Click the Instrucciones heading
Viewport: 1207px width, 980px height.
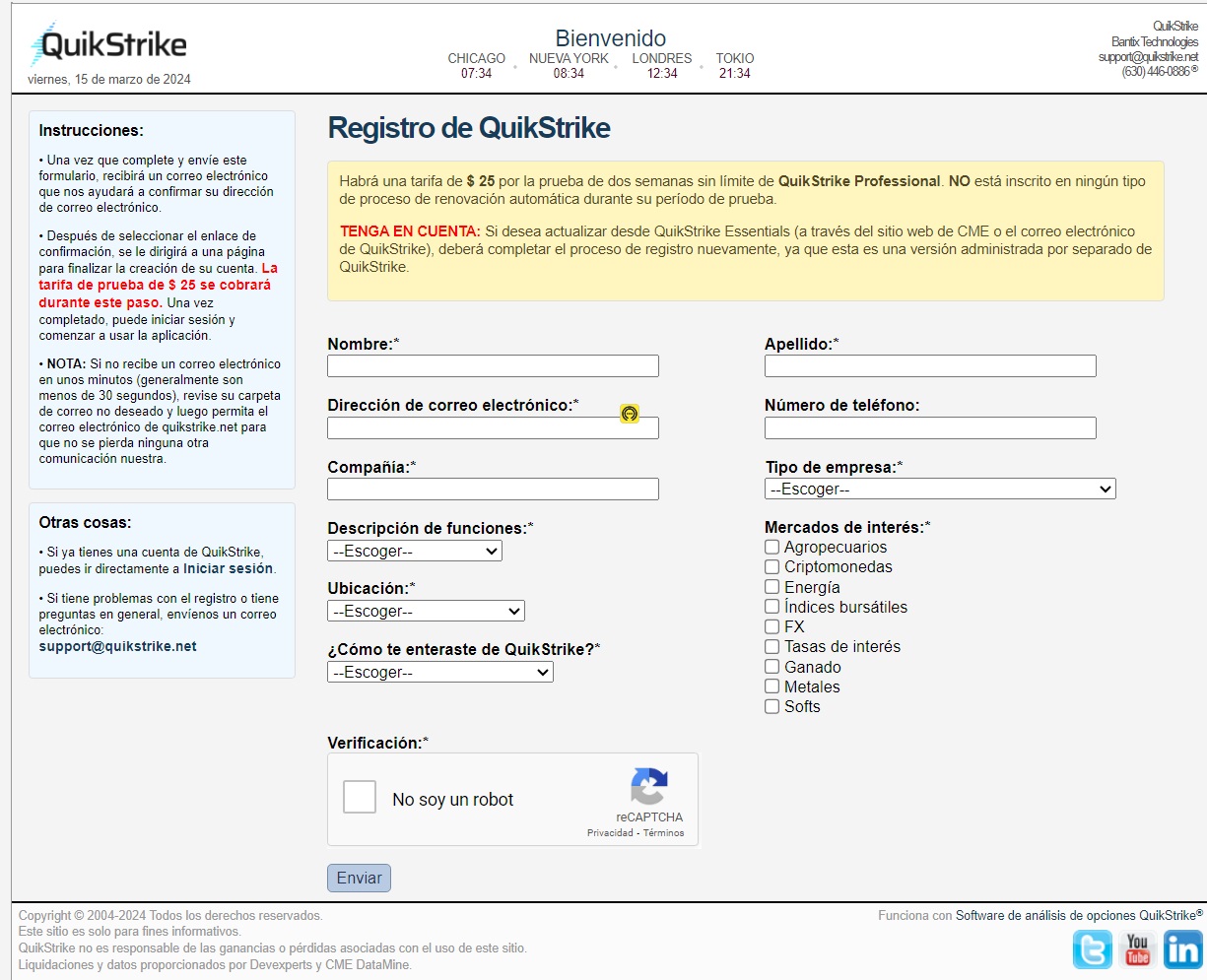91,130
